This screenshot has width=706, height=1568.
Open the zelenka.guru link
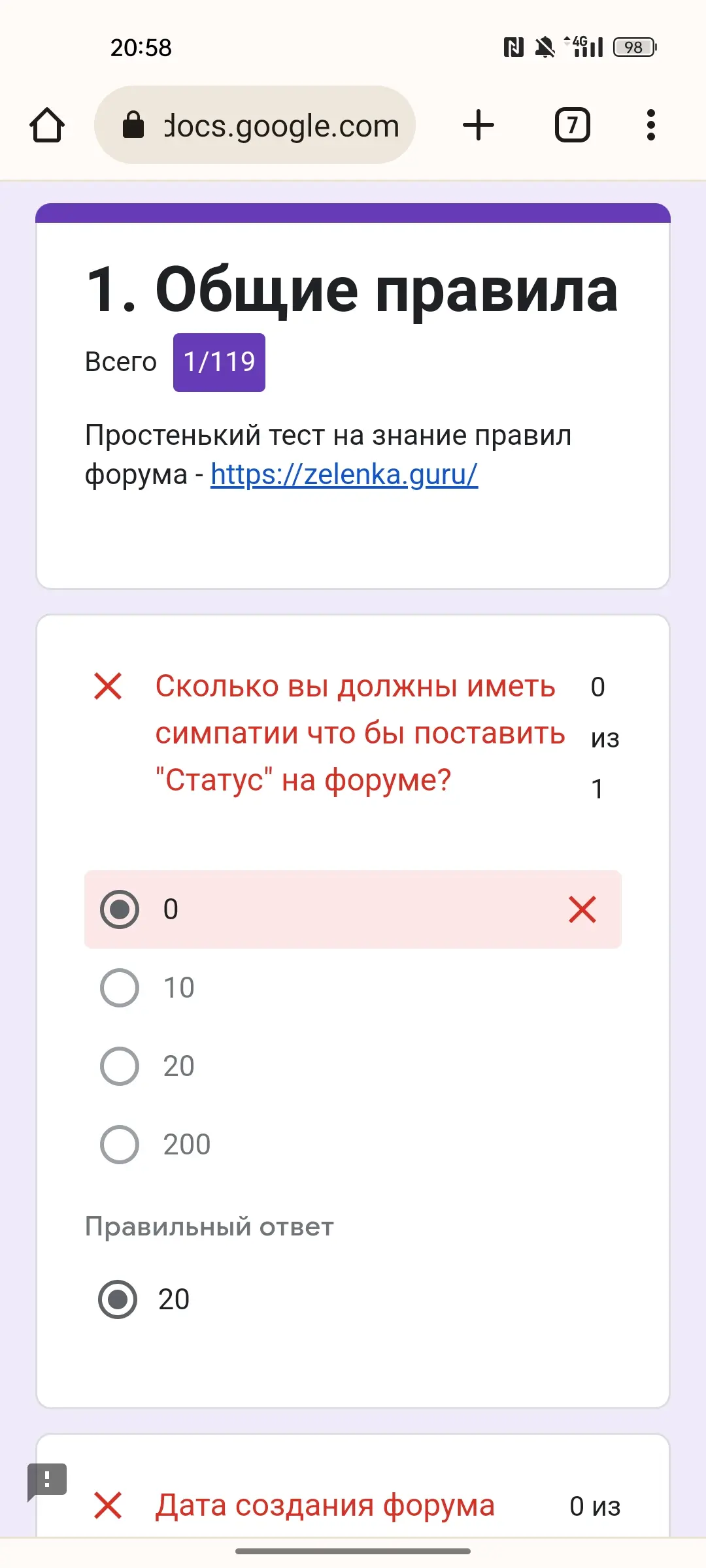point(344,474)
